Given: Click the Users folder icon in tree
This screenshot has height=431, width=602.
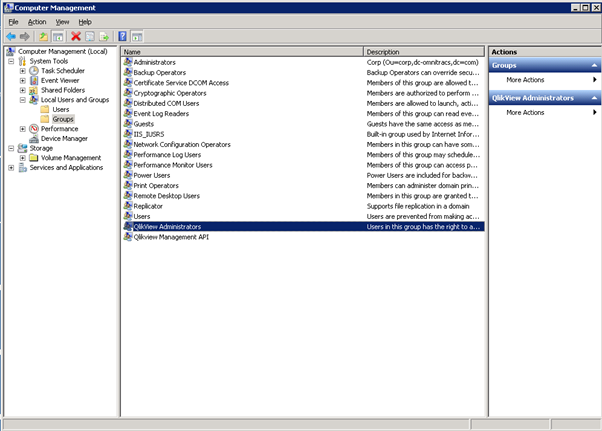Looking at the screenshot, I should point(45,109).
